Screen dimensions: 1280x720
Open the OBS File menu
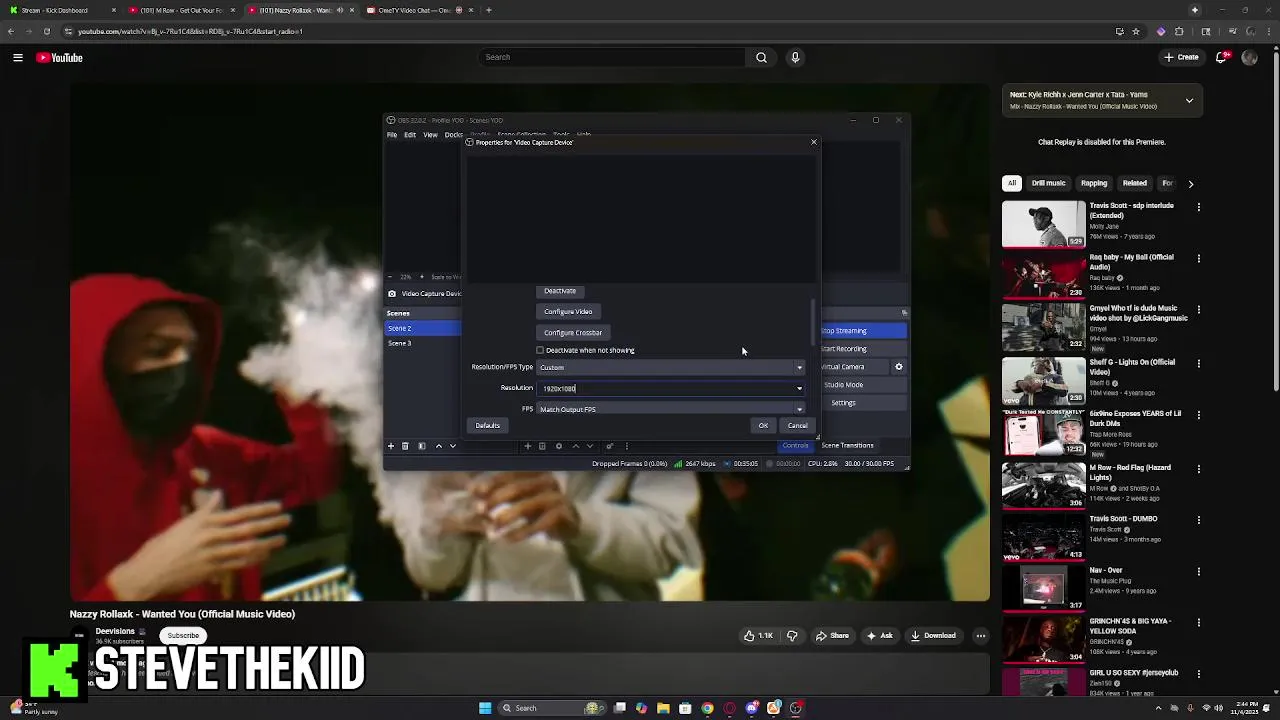coord(392,135)
